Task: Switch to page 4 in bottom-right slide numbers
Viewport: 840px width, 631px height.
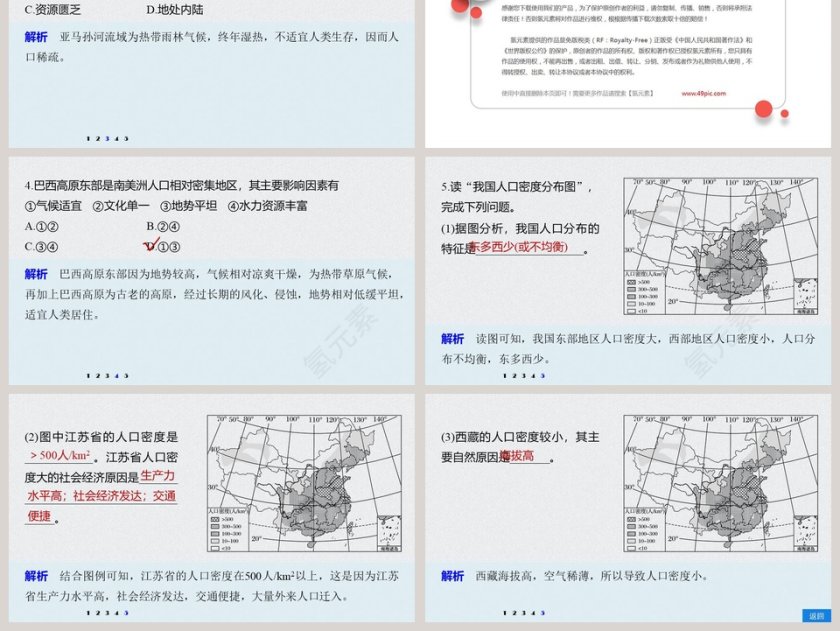Action: click(531, 611)
